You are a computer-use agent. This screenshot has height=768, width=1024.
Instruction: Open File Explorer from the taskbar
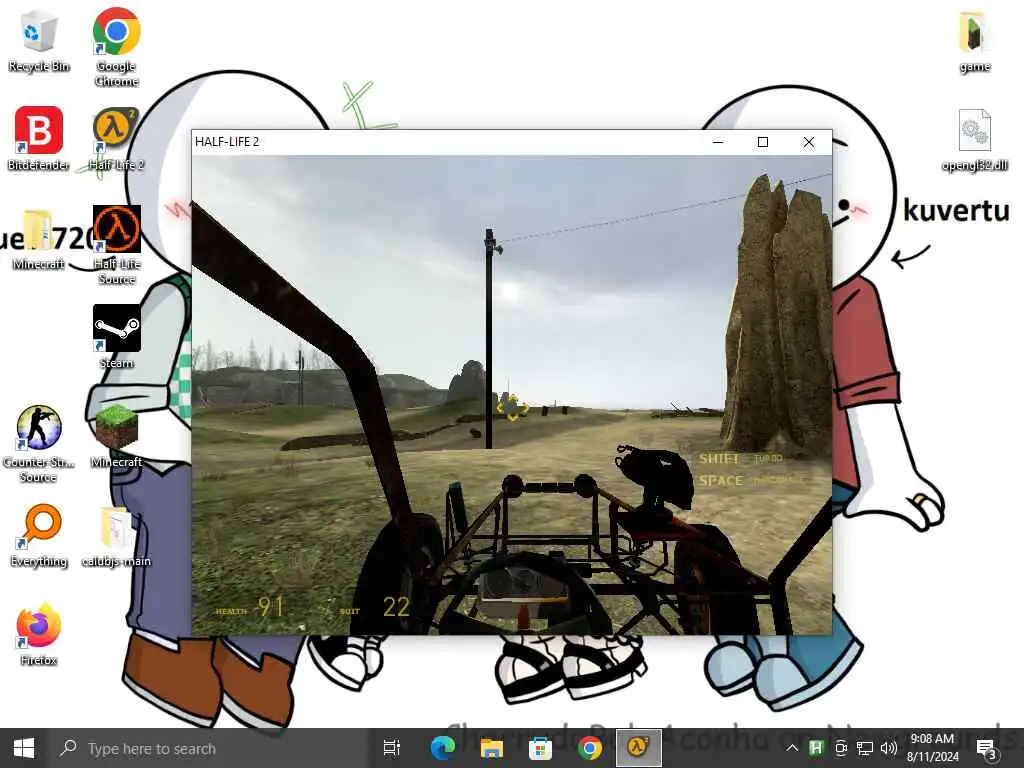(491, 748)
